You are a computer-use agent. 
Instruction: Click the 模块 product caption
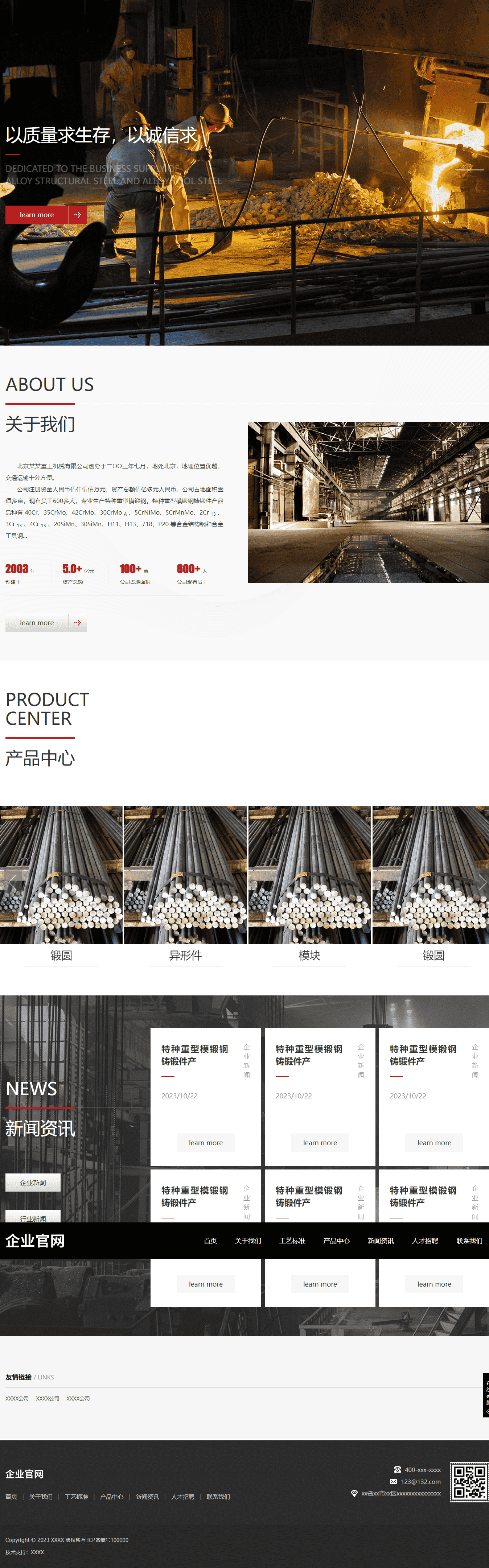pyautogui.click(x=309, y=955)
